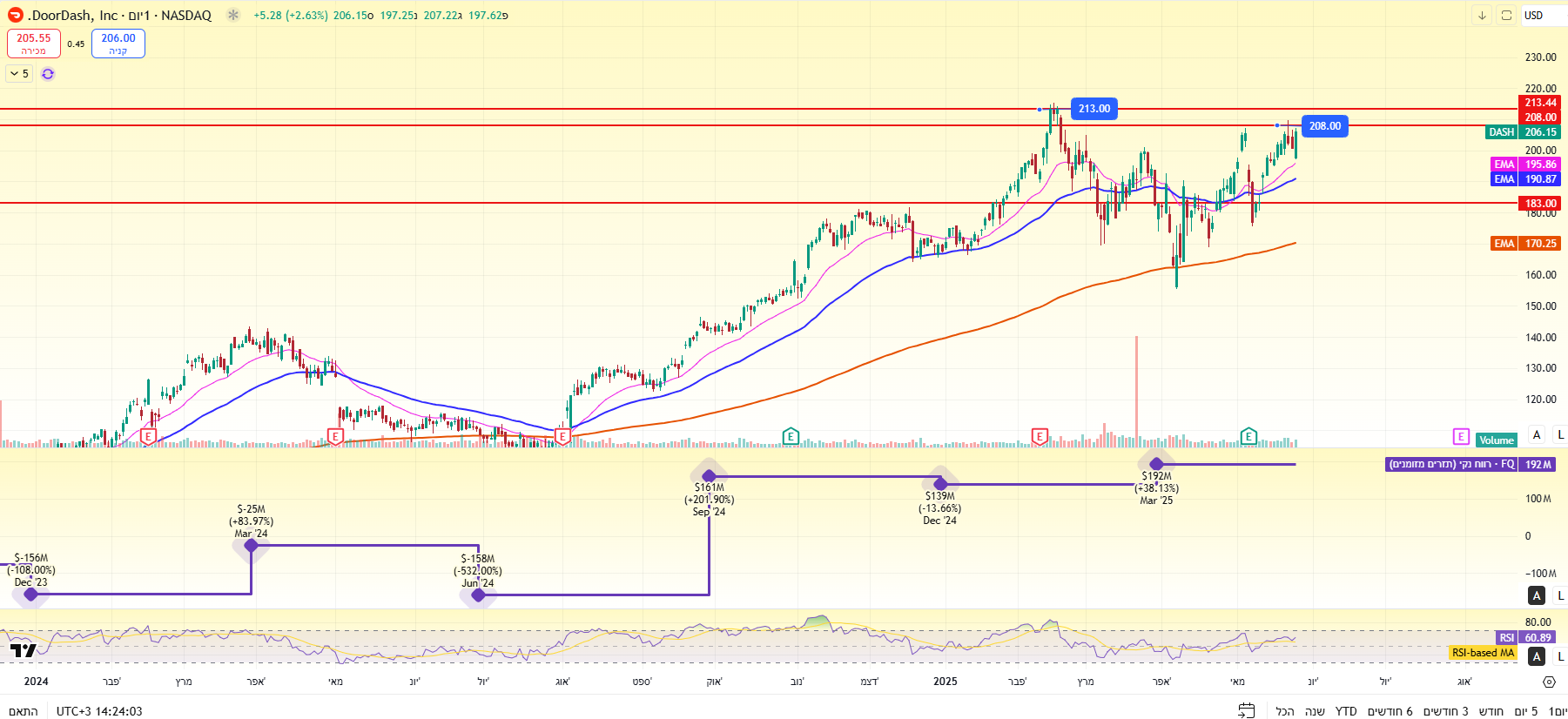Click the earnings E marker near February 2024
This screenshot has height=719, width=1568.
point(149,436)
